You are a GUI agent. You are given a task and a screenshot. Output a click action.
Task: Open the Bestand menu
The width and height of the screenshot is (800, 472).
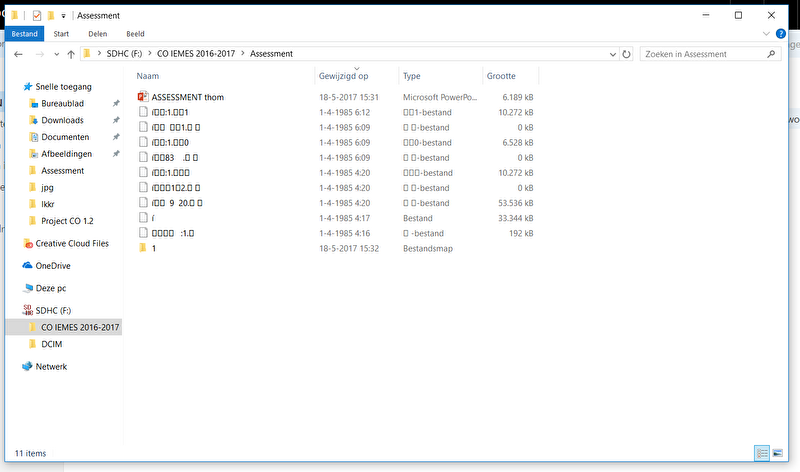22,33
